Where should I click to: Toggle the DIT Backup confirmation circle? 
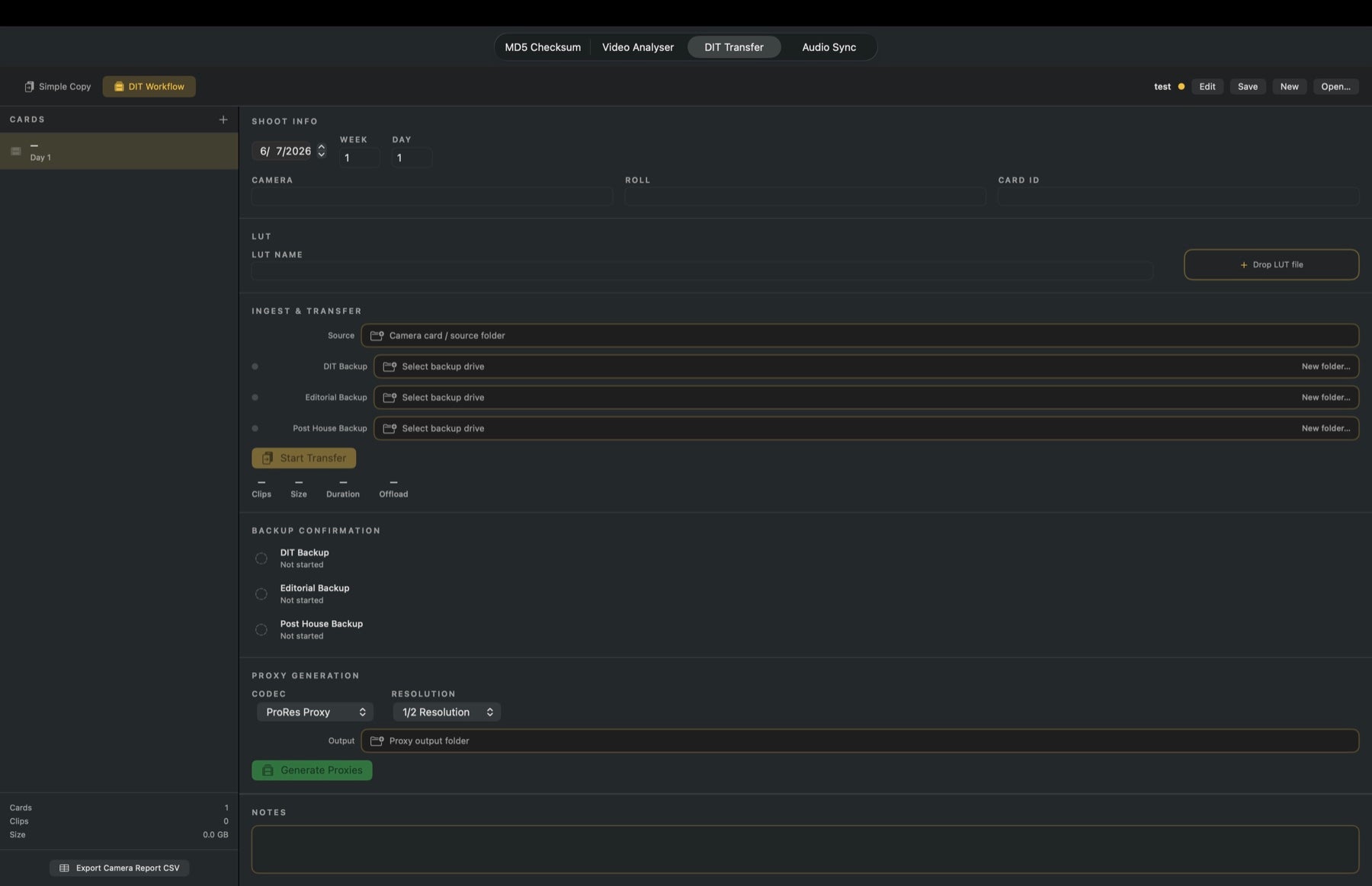[x=261, y=558]
